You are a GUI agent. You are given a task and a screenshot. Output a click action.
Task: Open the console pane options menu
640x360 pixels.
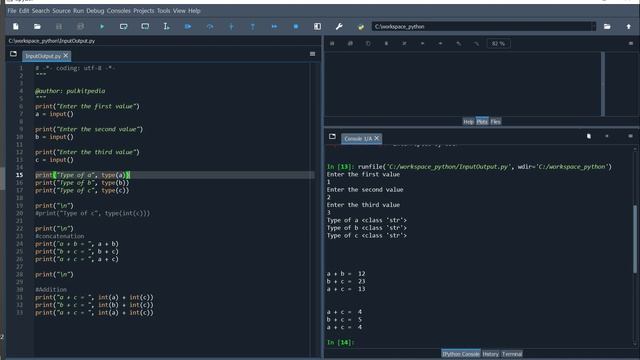pyautogui.click(x=631, y=136)
